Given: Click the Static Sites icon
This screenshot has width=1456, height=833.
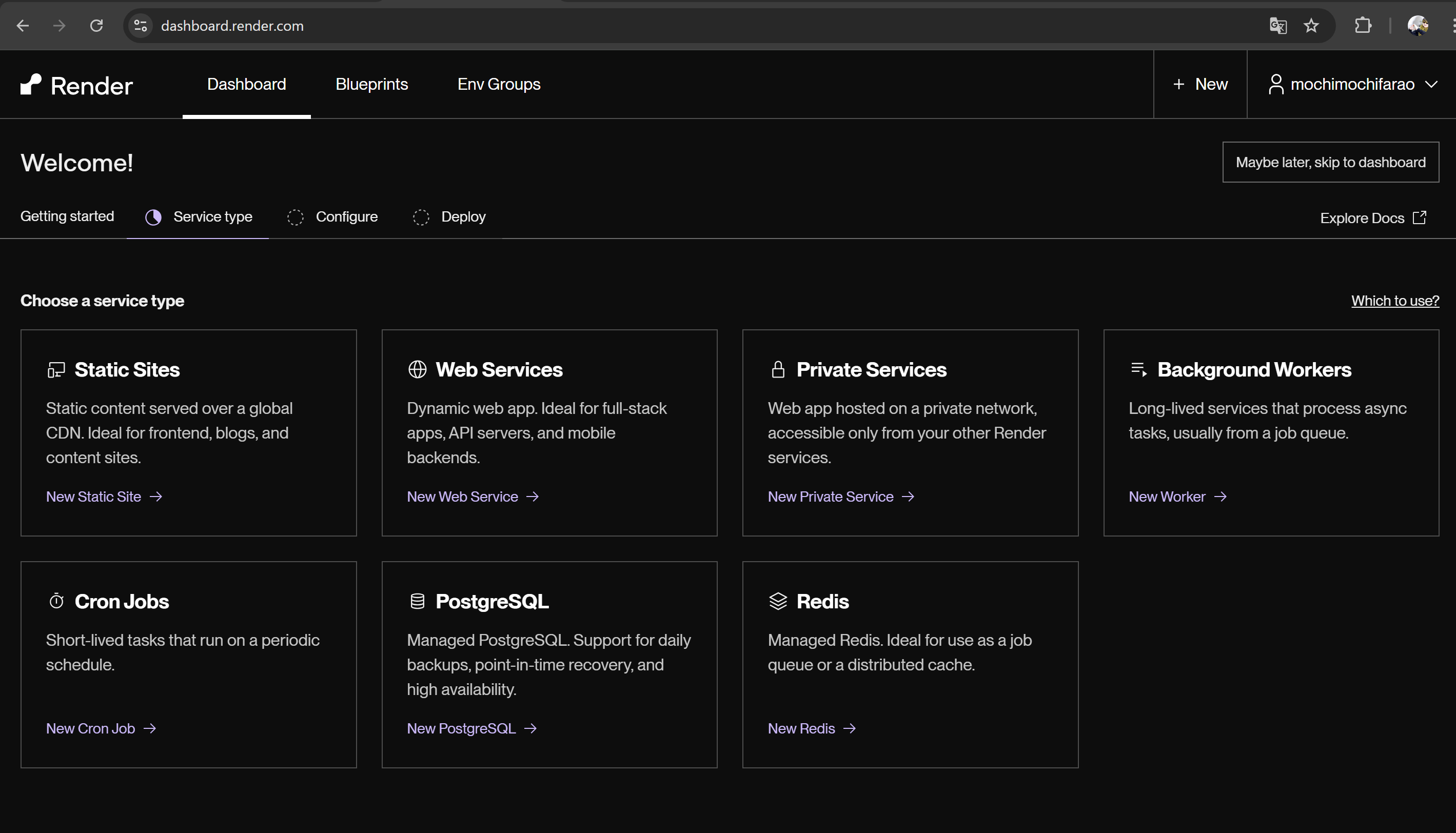Looking at the screenshot, I should coord(56,369).
